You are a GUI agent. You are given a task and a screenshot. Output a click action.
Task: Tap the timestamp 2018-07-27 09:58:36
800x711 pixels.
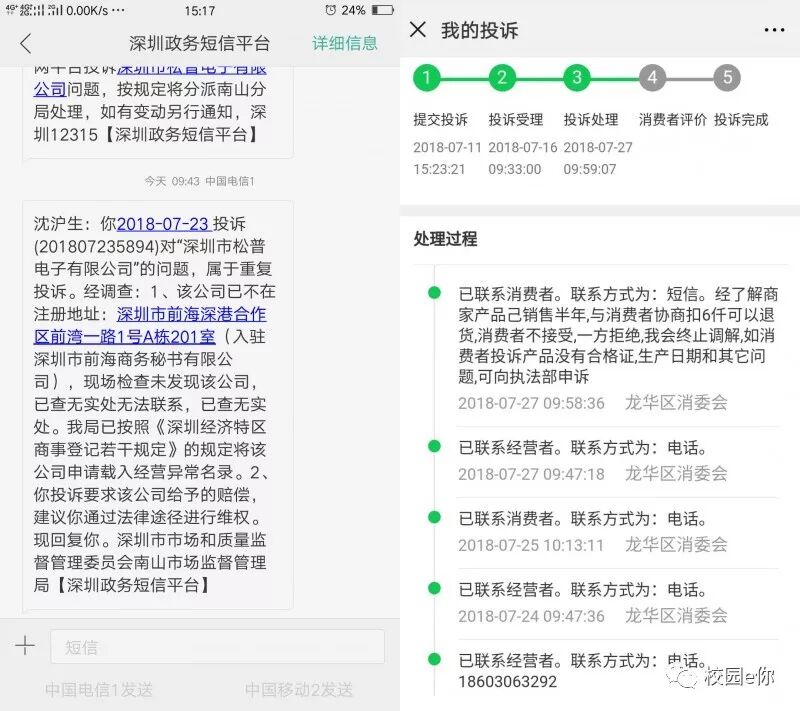(531, 403)
